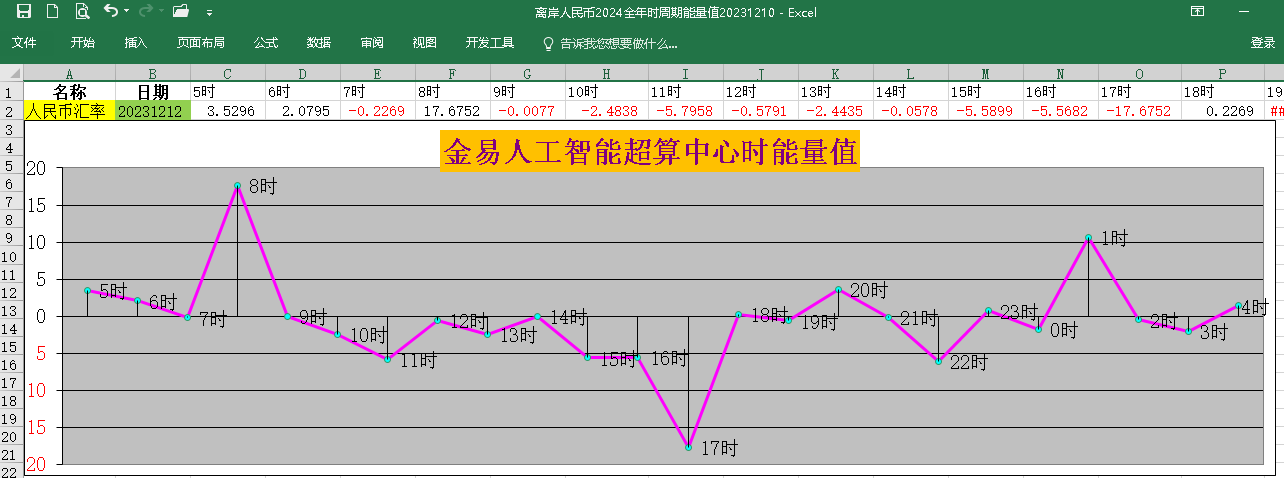
Task: Select the 数据 ribbon tab
Action: tap(319, 43)
